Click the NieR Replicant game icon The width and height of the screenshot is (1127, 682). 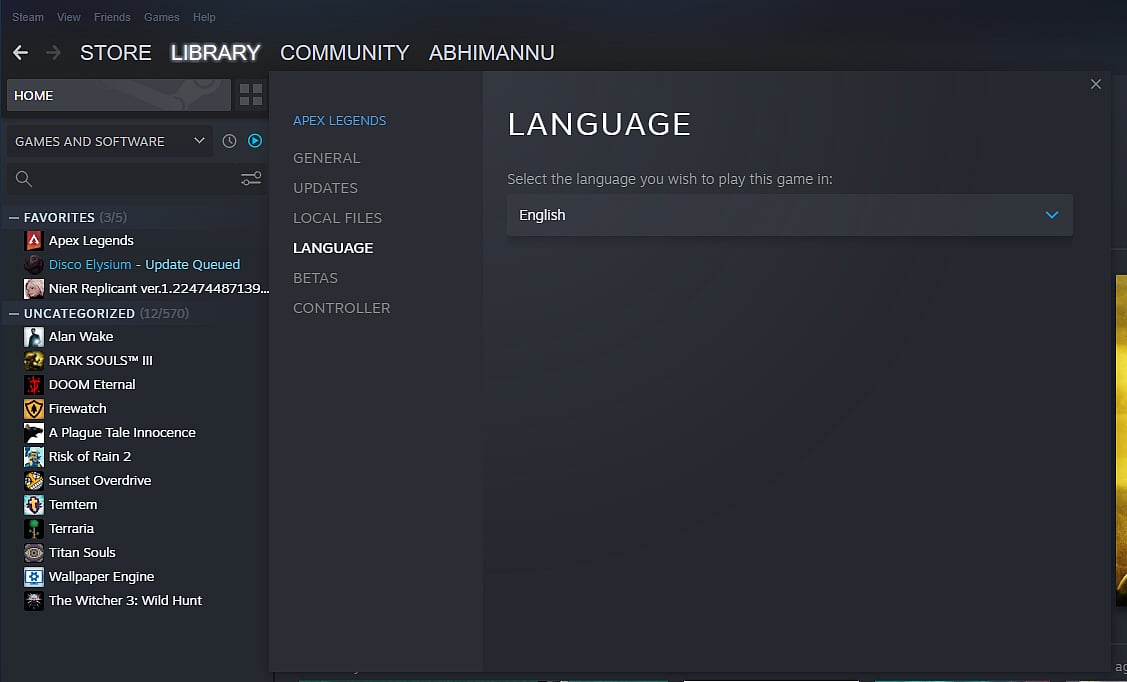(34, 289)
